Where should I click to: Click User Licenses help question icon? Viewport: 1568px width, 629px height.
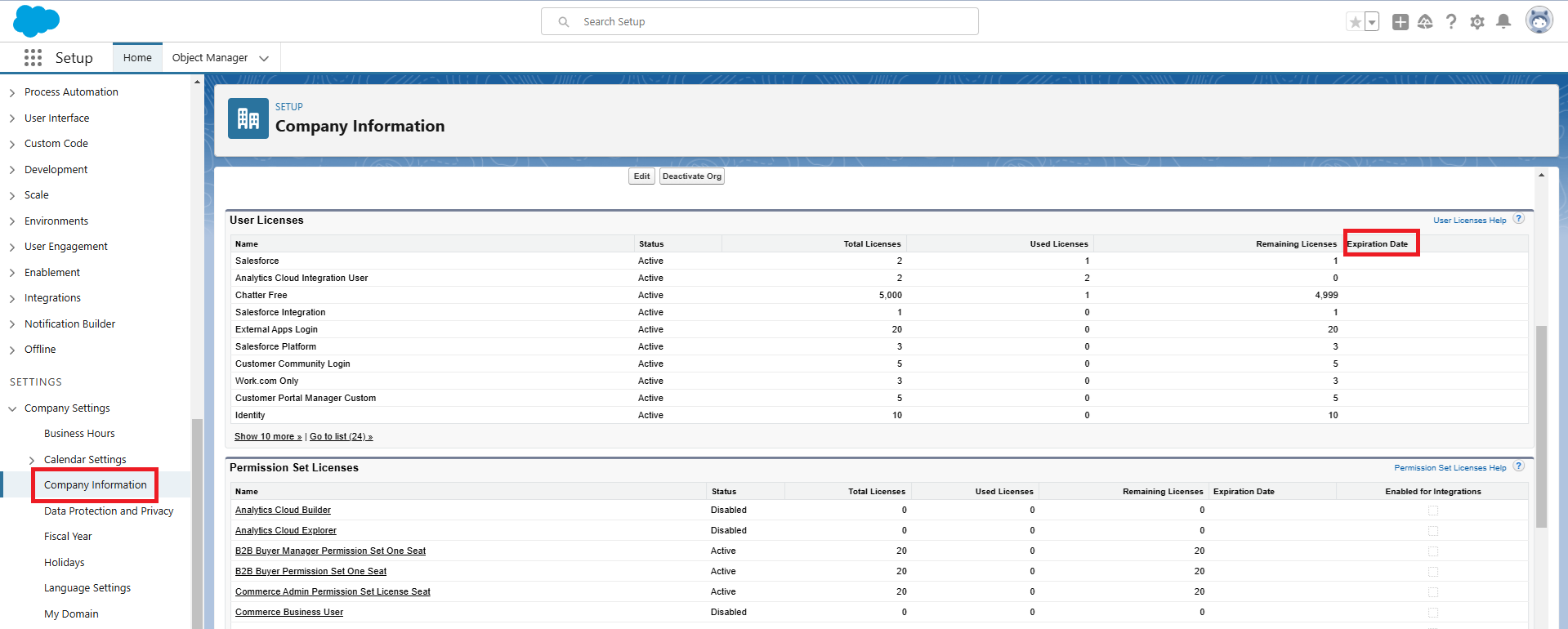[1518, 219]
